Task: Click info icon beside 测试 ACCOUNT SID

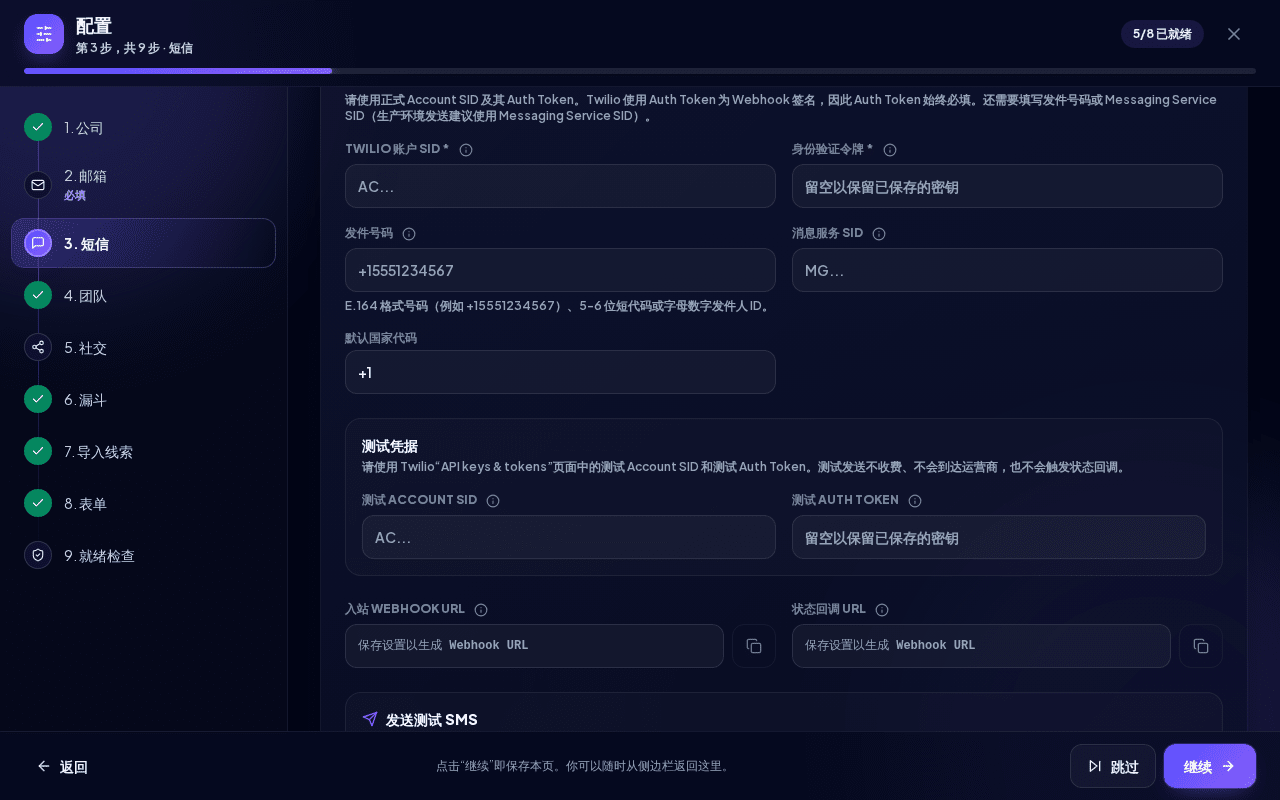Action: click(493, 501)
